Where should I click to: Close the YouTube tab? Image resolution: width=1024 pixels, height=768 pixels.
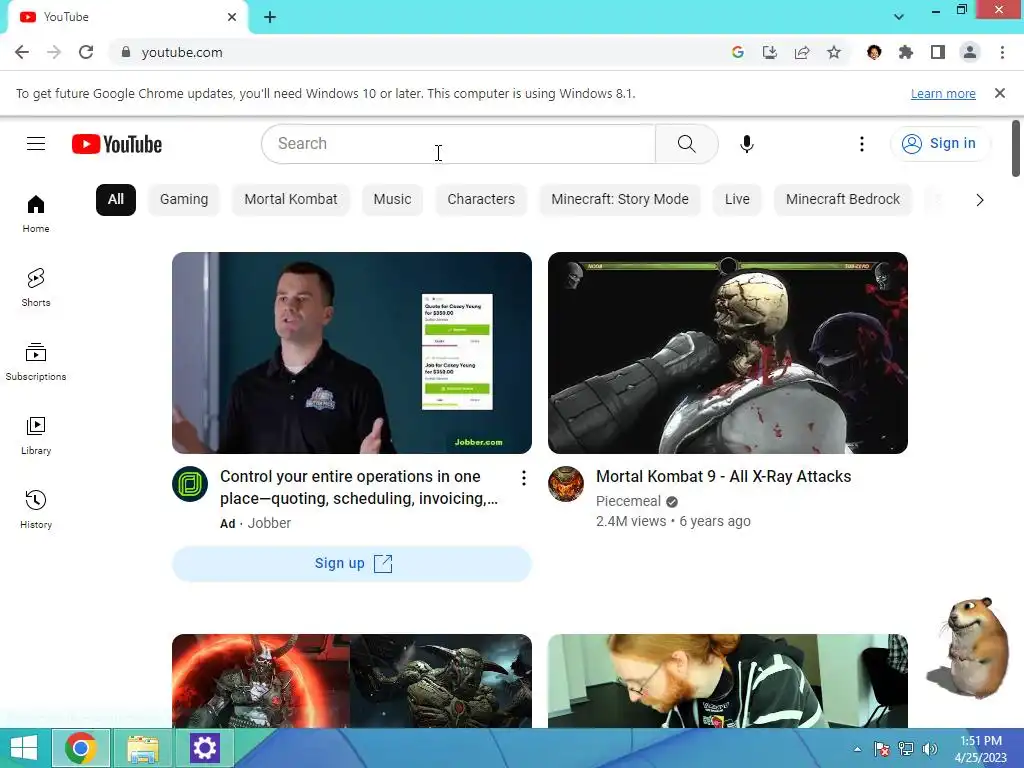tap(232, 17)
